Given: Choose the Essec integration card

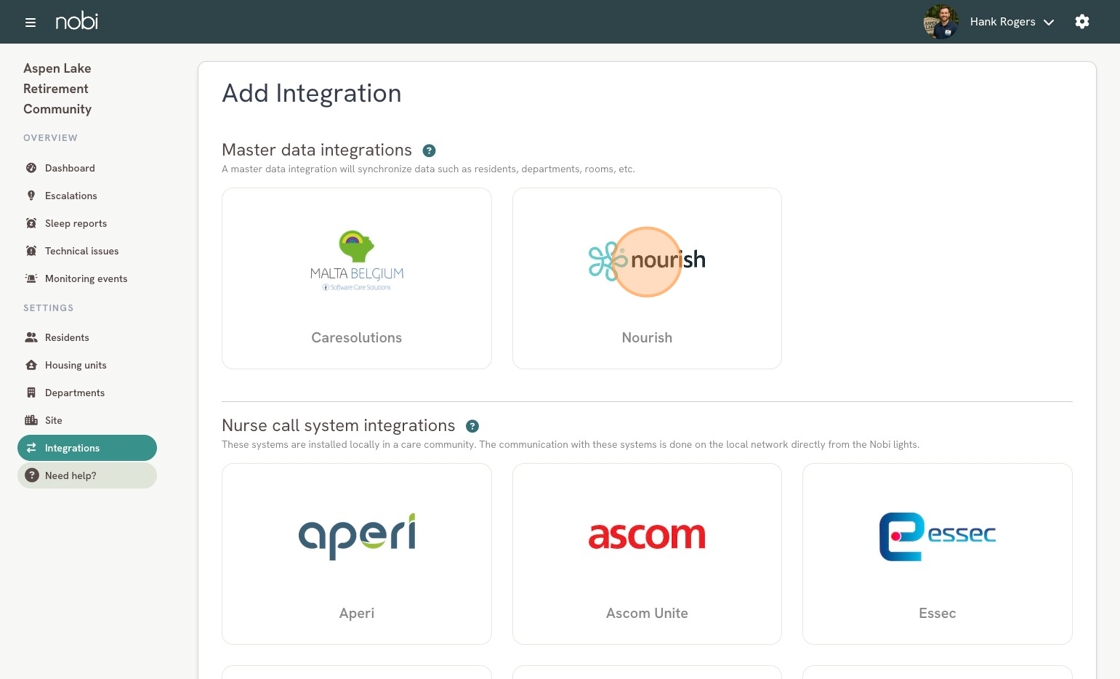Looking at the screenshot, I should (937, 554).
